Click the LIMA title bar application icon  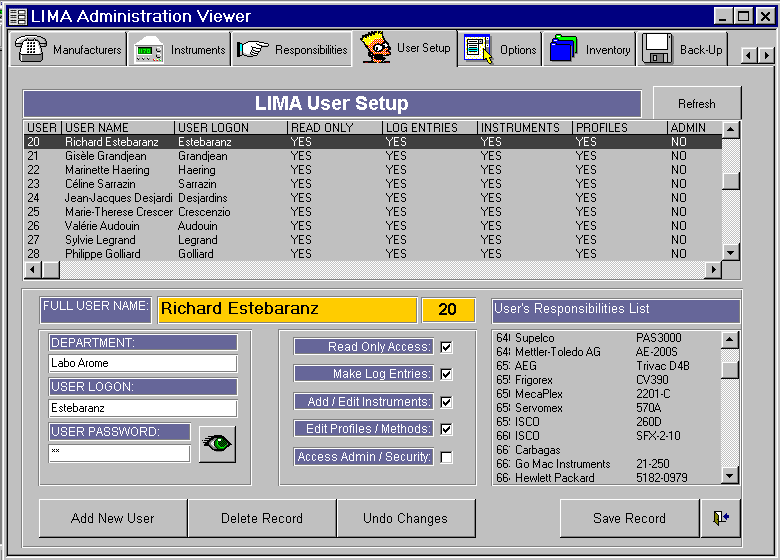pyautogui.click(x=18, y=16)
